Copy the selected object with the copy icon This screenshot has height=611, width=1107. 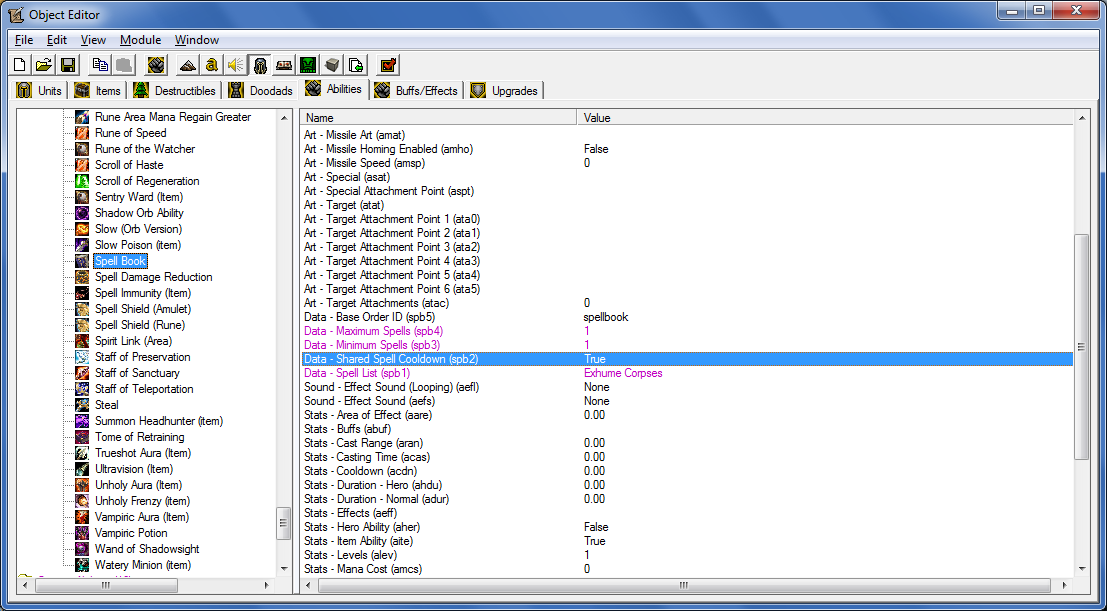[x=100, y=65]
